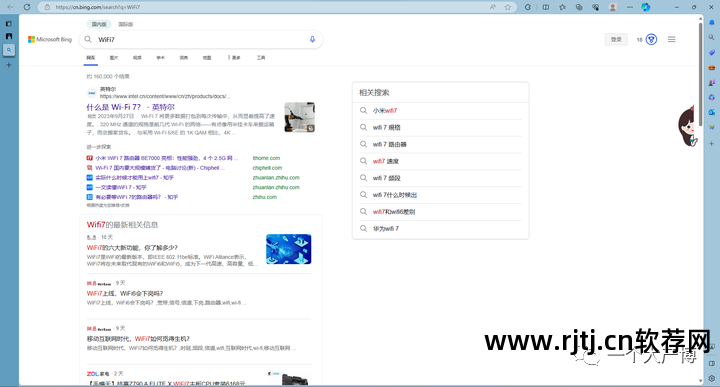720x387 pixels.
Task: Click the blue WiFi7 news thumbnail
Action: (288, 249)
